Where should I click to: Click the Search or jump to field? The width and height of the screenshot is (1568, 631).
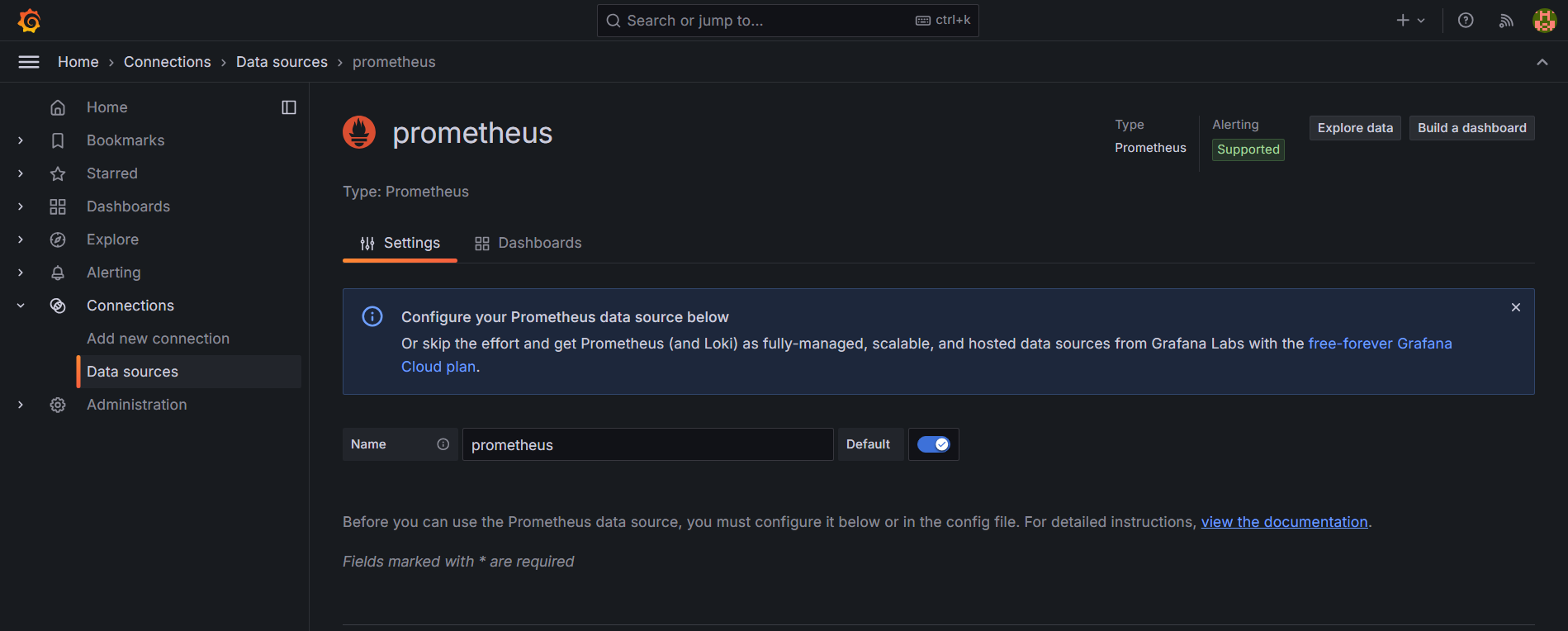pyautogui.click(x=788, y=21)
